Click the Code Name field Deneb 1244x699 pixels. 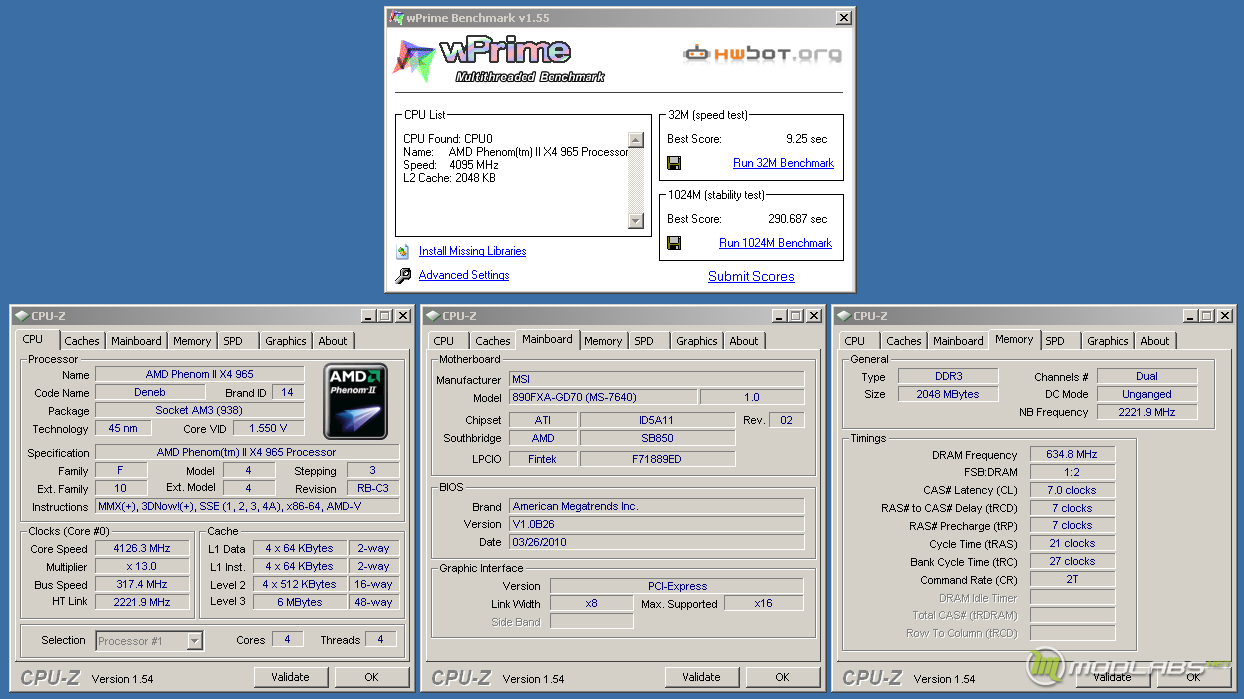point(150,393)
